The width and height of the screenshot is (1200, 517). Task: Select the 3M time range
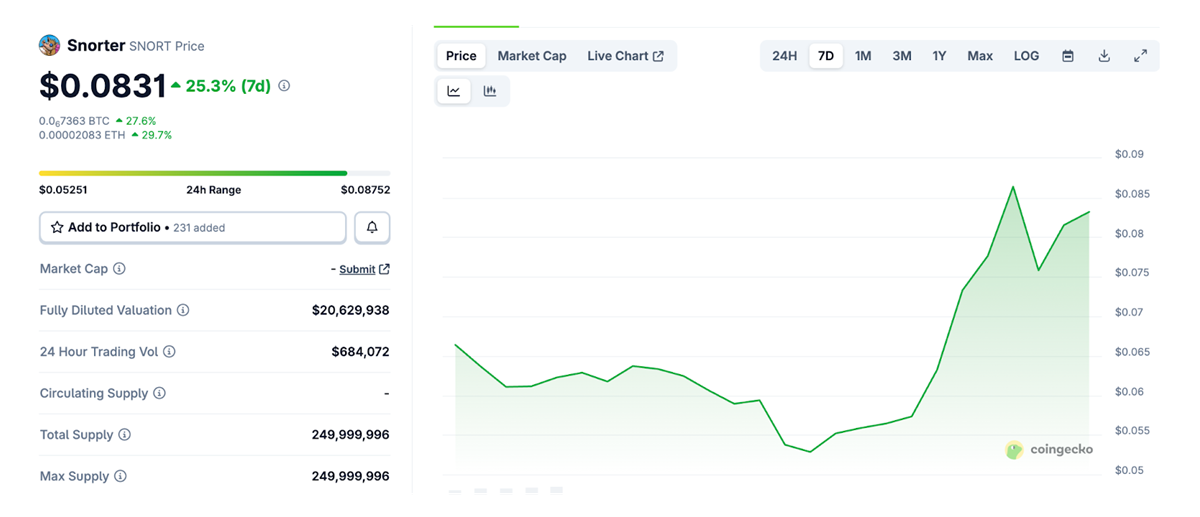click(x=902, y=56)
